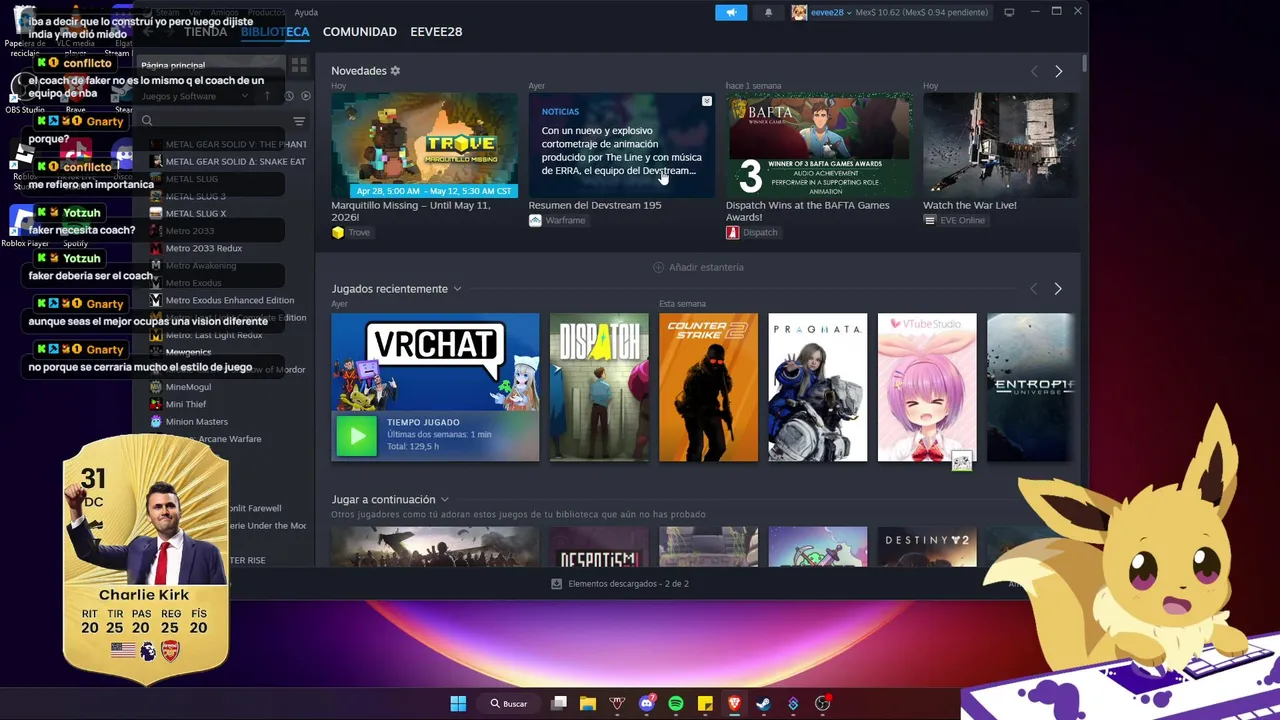This screenshot has height=720, width=1280.
Task: Open Trove Marquitillo Missing thumbnail
Action: pyautogui.click(x=424, y=145)
